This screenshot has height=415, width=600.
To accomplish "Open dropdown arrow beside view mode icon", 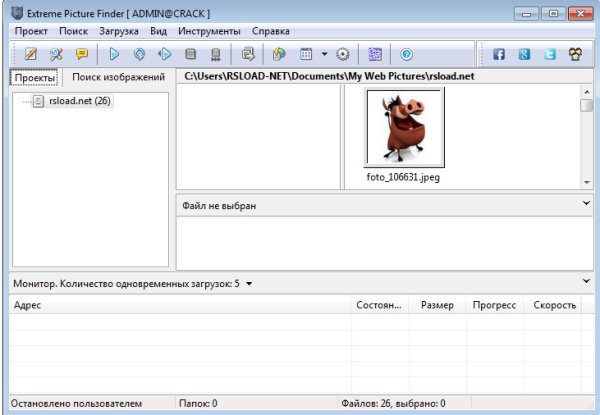I will 324,54.
